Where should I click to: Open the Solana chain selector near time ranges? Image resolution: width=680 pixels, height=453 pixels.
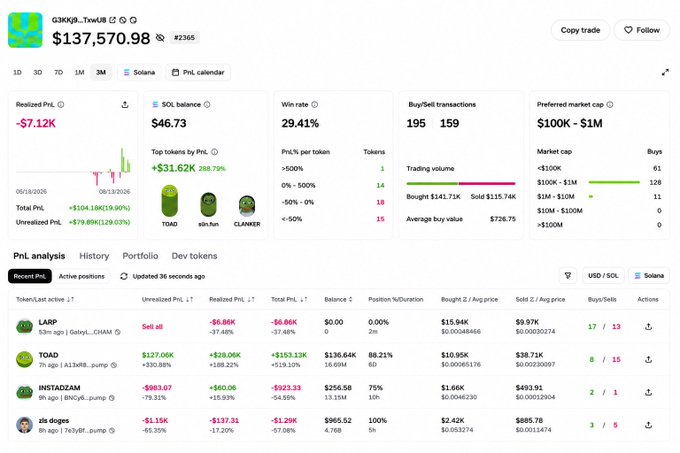139,72
